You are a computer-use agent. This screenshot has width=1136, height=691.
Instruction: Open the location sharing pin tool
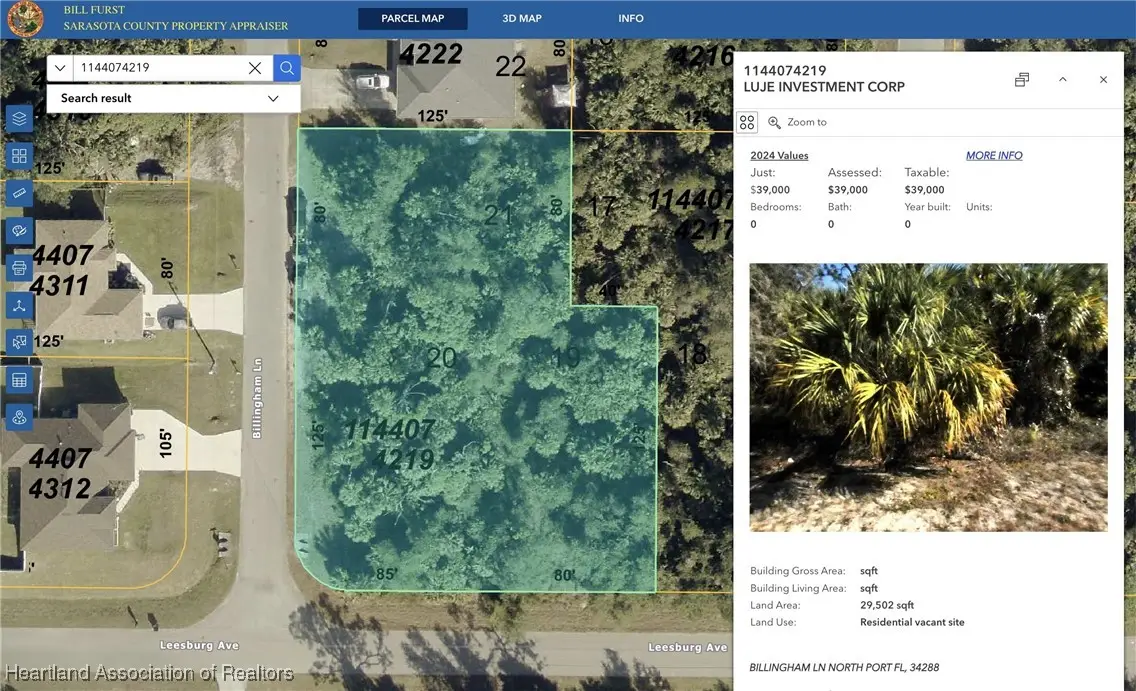coord(19,416)
